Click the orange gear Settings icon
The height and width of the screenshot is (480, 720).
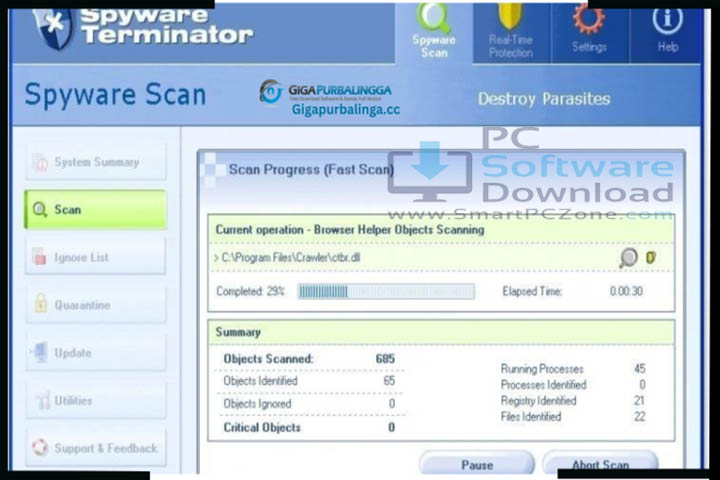tap(588, 18)
